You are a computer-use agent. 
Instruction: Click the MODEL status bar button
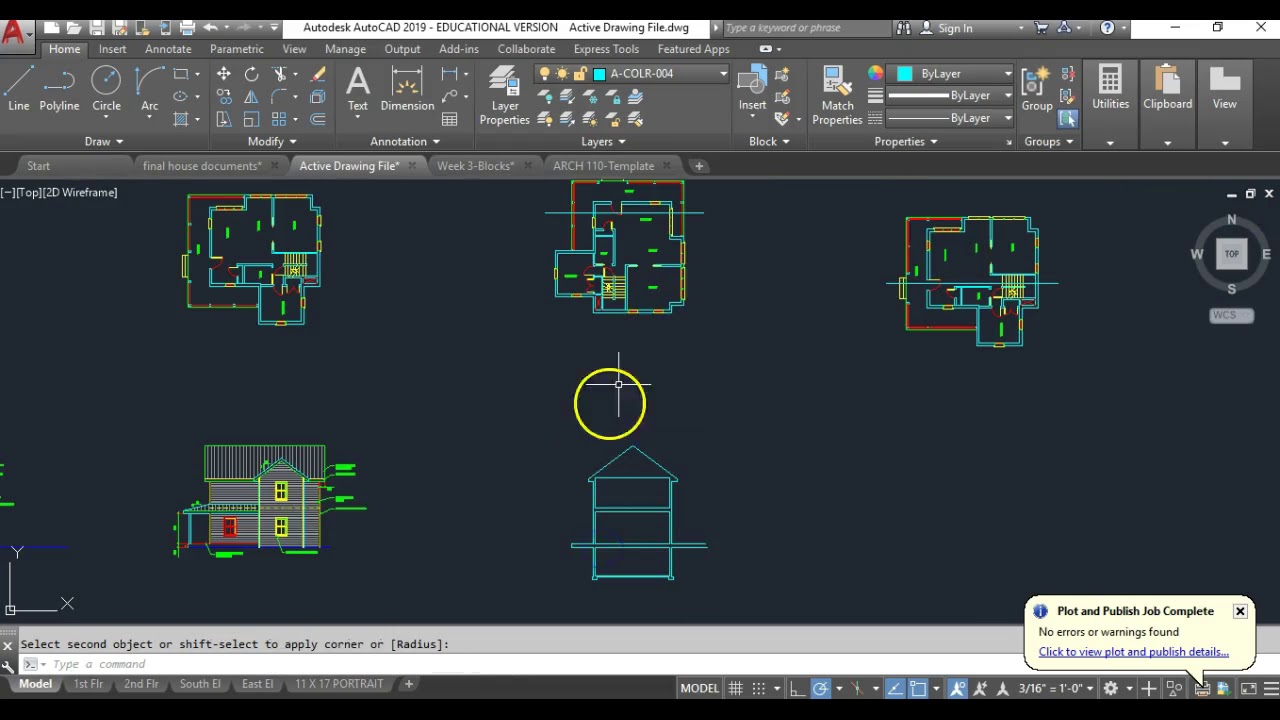click(699, 688)
